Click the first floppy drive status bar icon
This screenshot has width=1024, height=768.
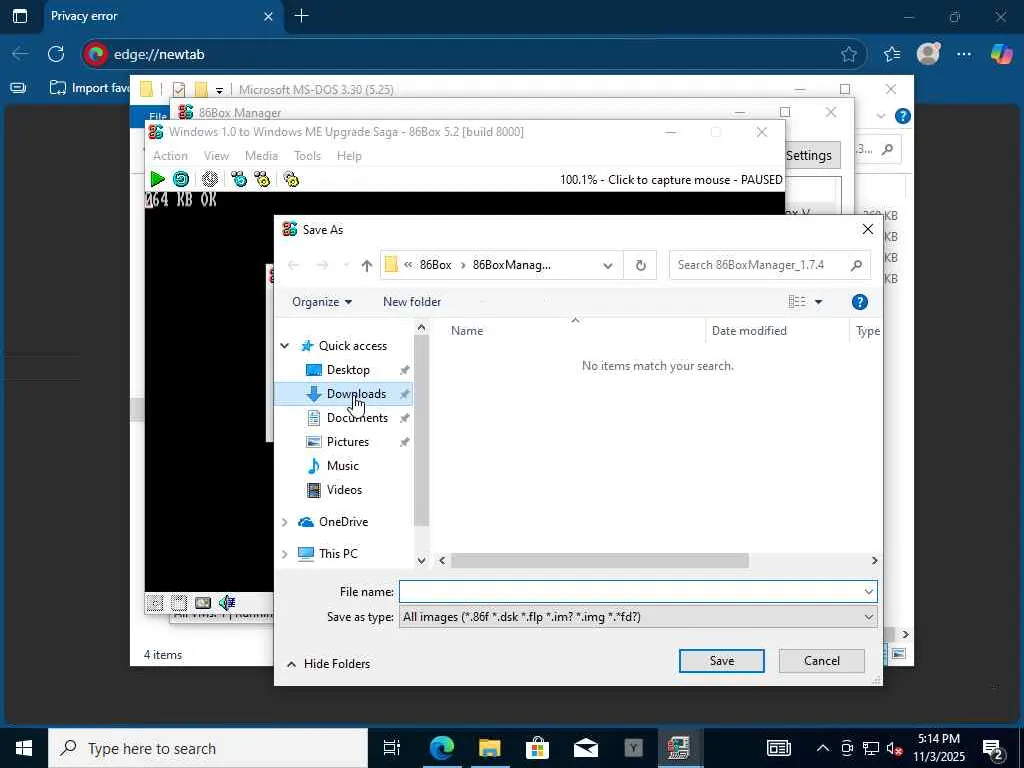point(155,603)
